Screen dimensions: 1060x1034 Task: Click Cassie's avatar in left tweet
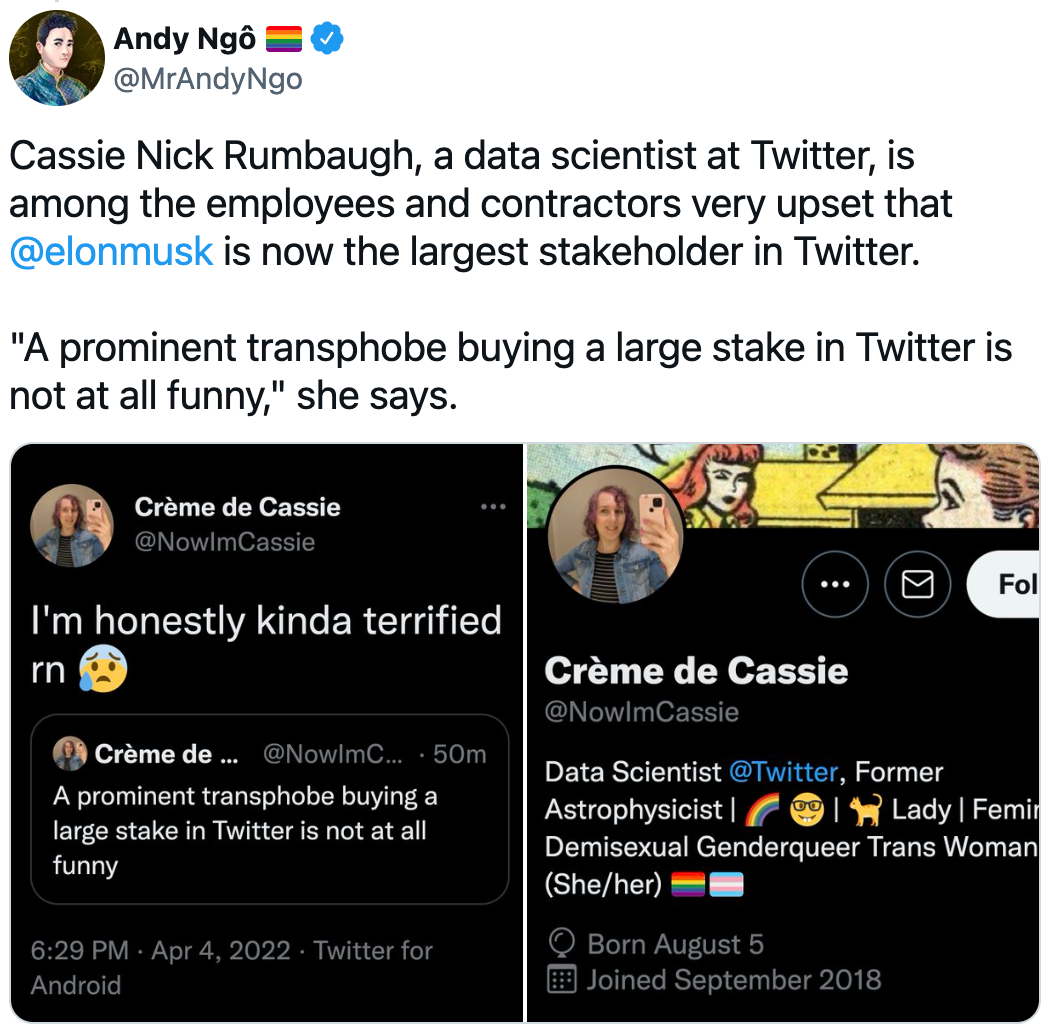[72, 525]
